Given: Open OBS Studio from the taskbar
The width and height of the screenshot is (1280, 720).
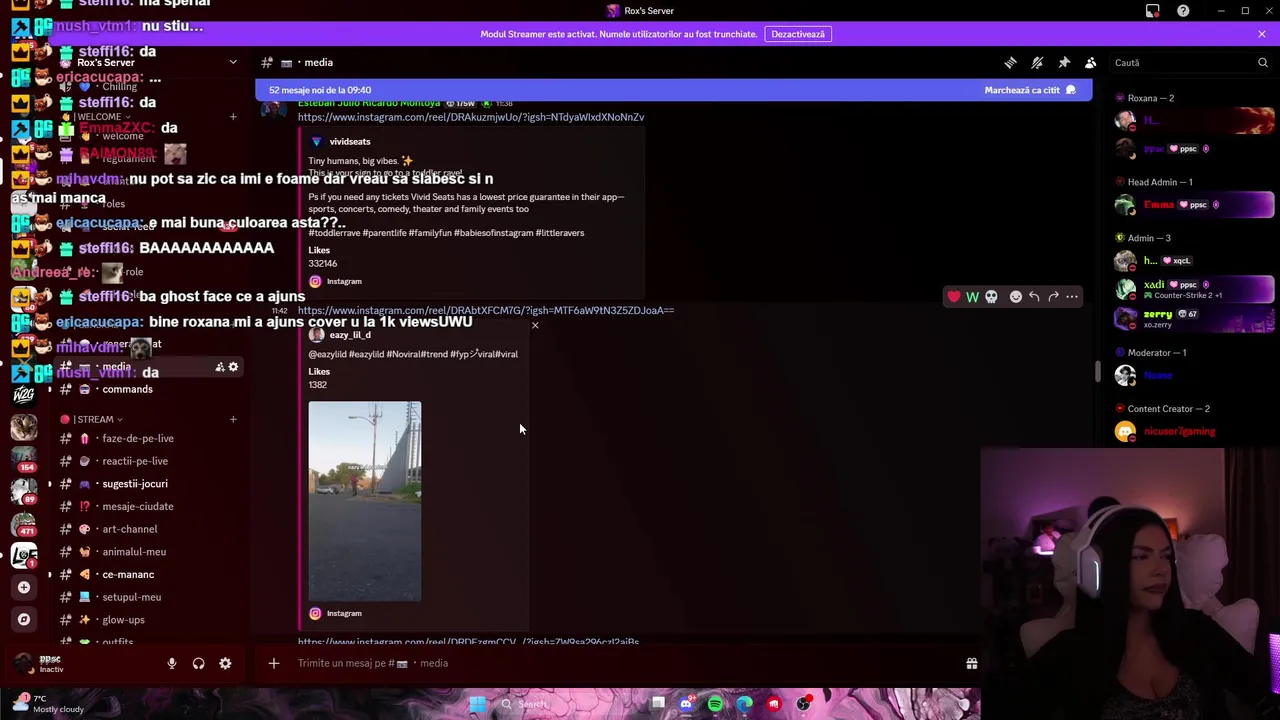Looking at the screenshot, I should pos(803,704).
